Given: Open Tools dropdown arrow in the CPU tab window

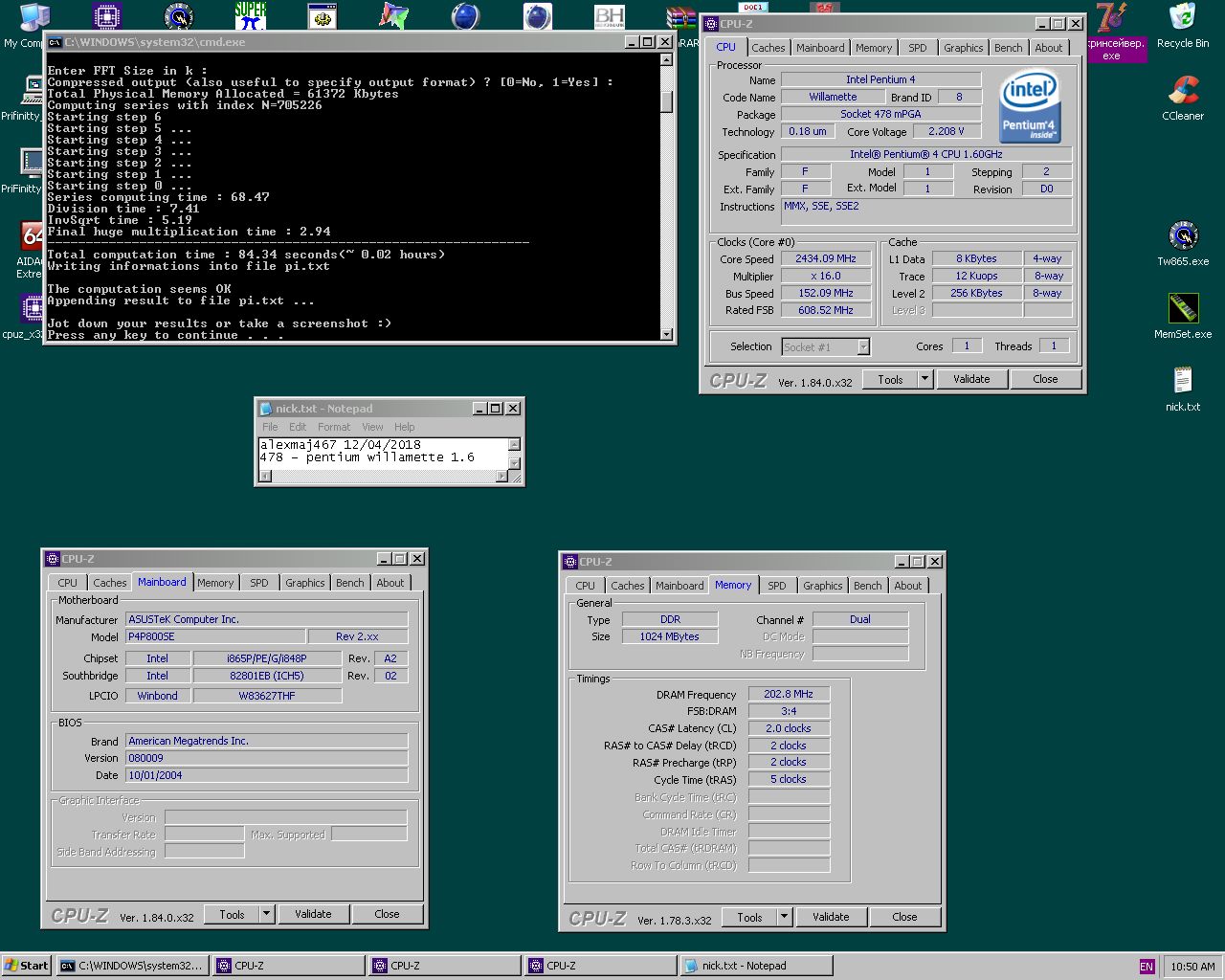Looking at the screenshot, I should tap(924, 379).
